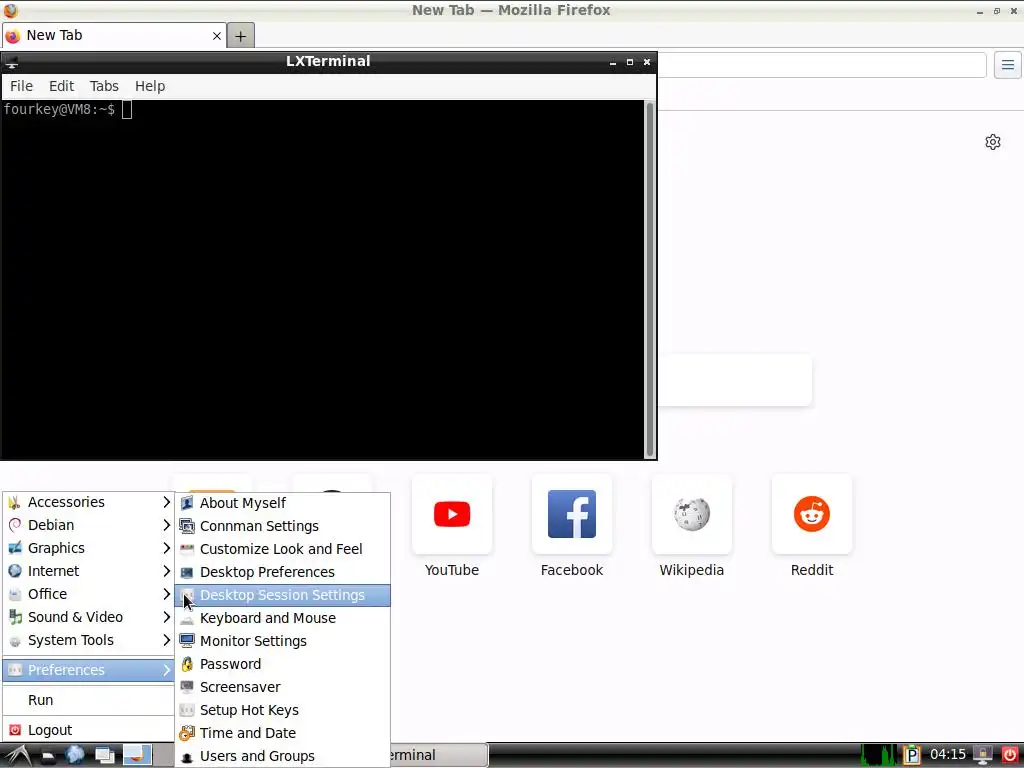Open the web browser launcher in the taskbar
1024x768 pixels.
75,755
